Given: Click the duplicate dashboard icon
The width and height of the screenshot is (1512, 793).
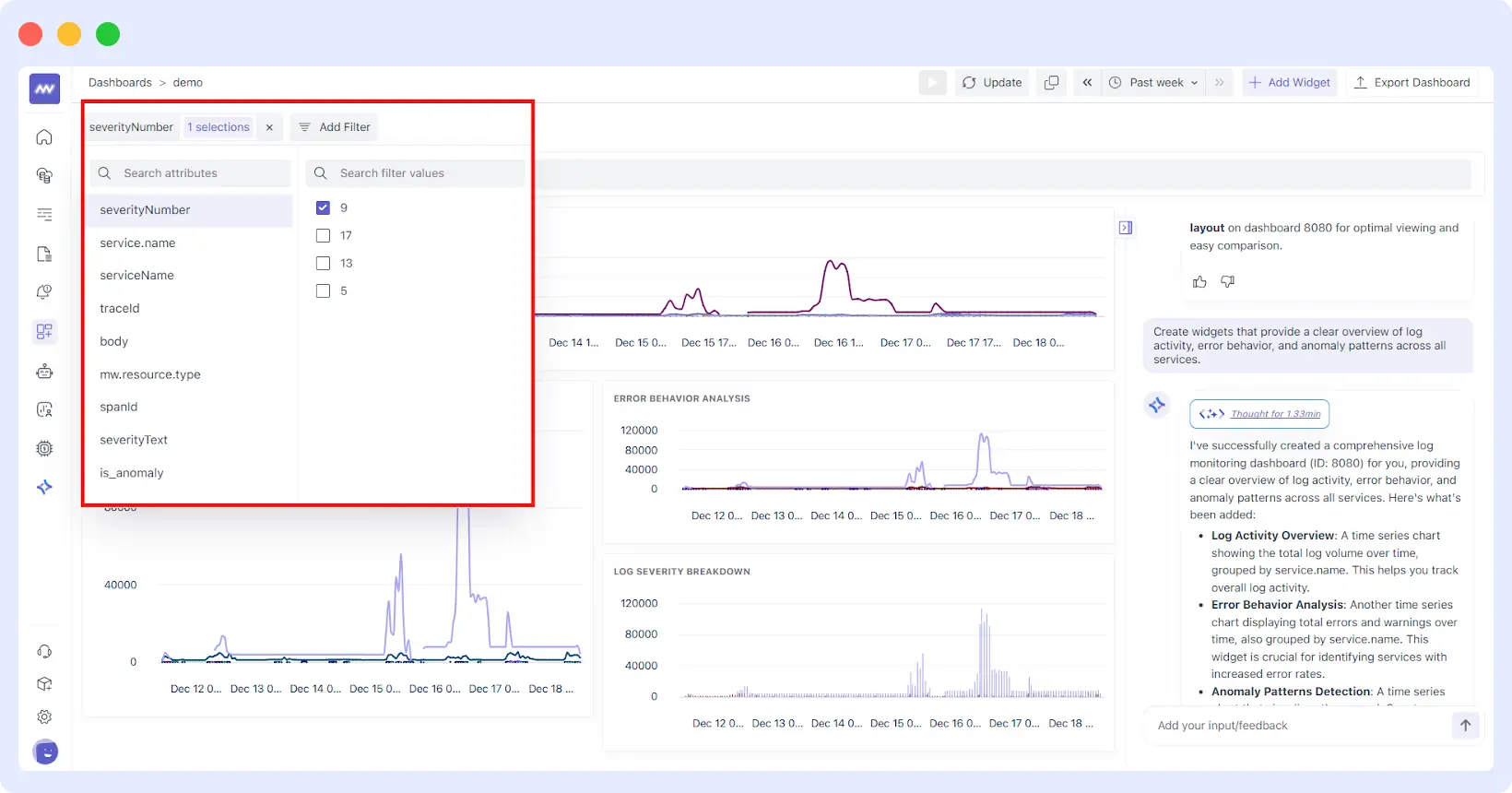Looking at the screenshot, I should (x=1051, y=82).
